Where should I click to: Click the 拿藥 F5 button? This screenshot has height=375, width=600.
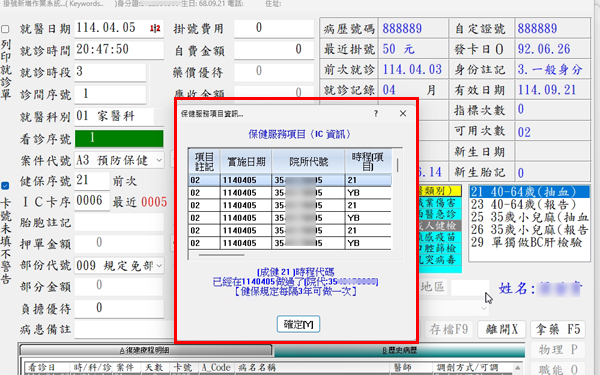tap(558, 329)
